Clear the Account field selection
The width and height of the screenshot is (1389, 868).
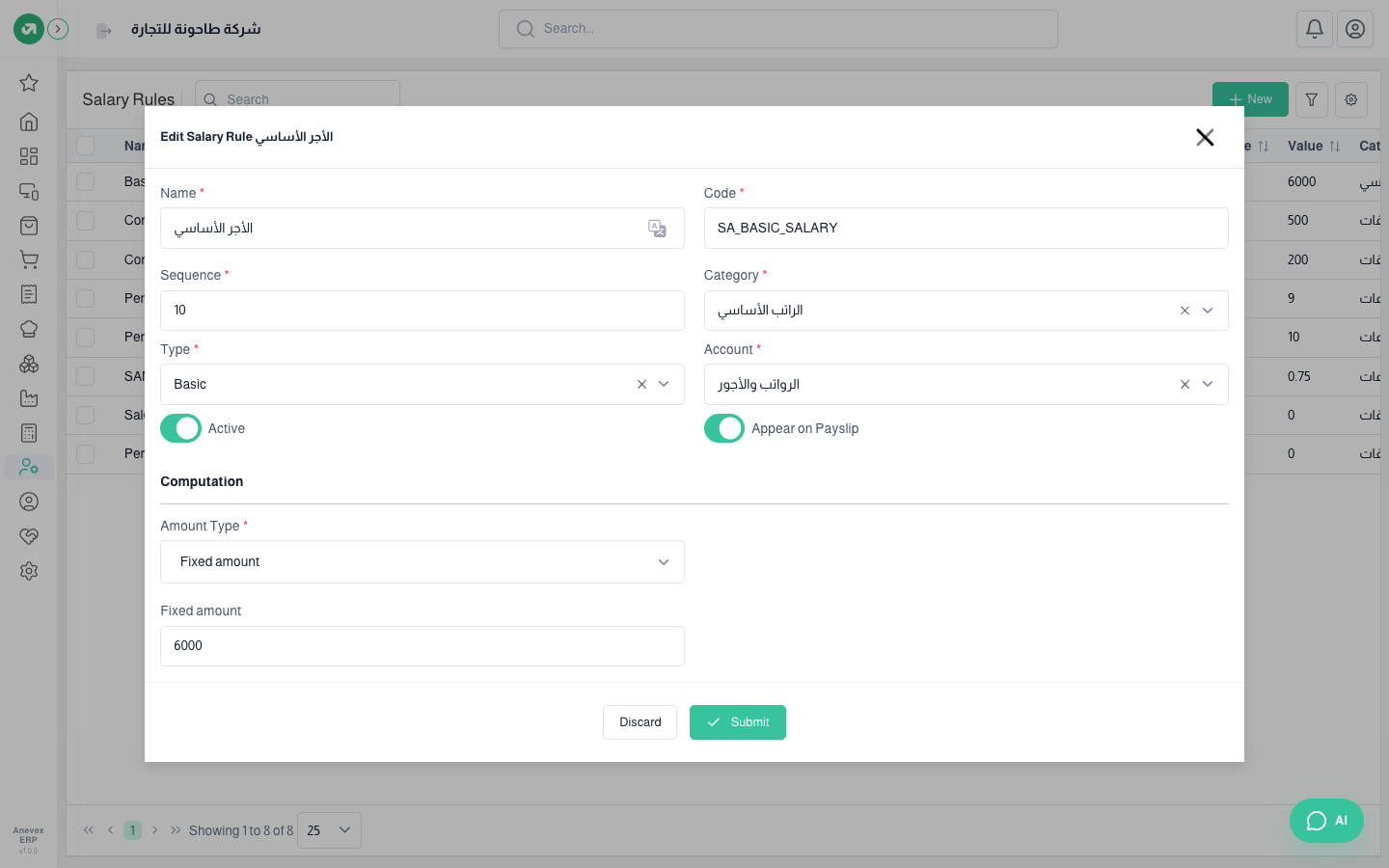coord(1185,384)
